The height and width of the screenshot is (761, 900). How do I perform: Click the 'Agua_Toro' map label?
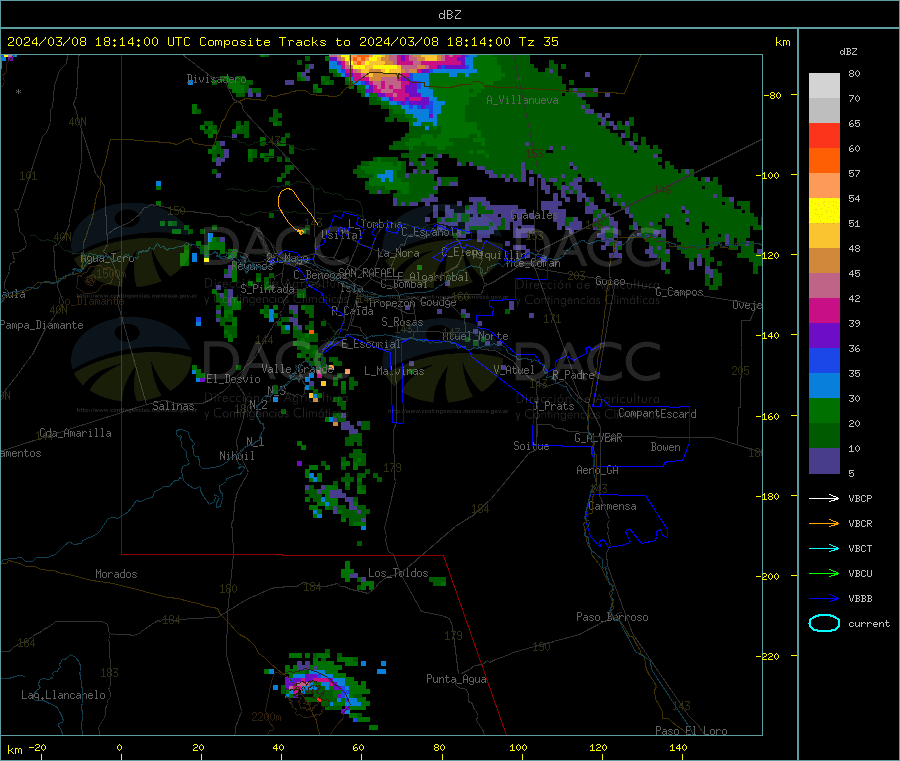click(107, 258)
